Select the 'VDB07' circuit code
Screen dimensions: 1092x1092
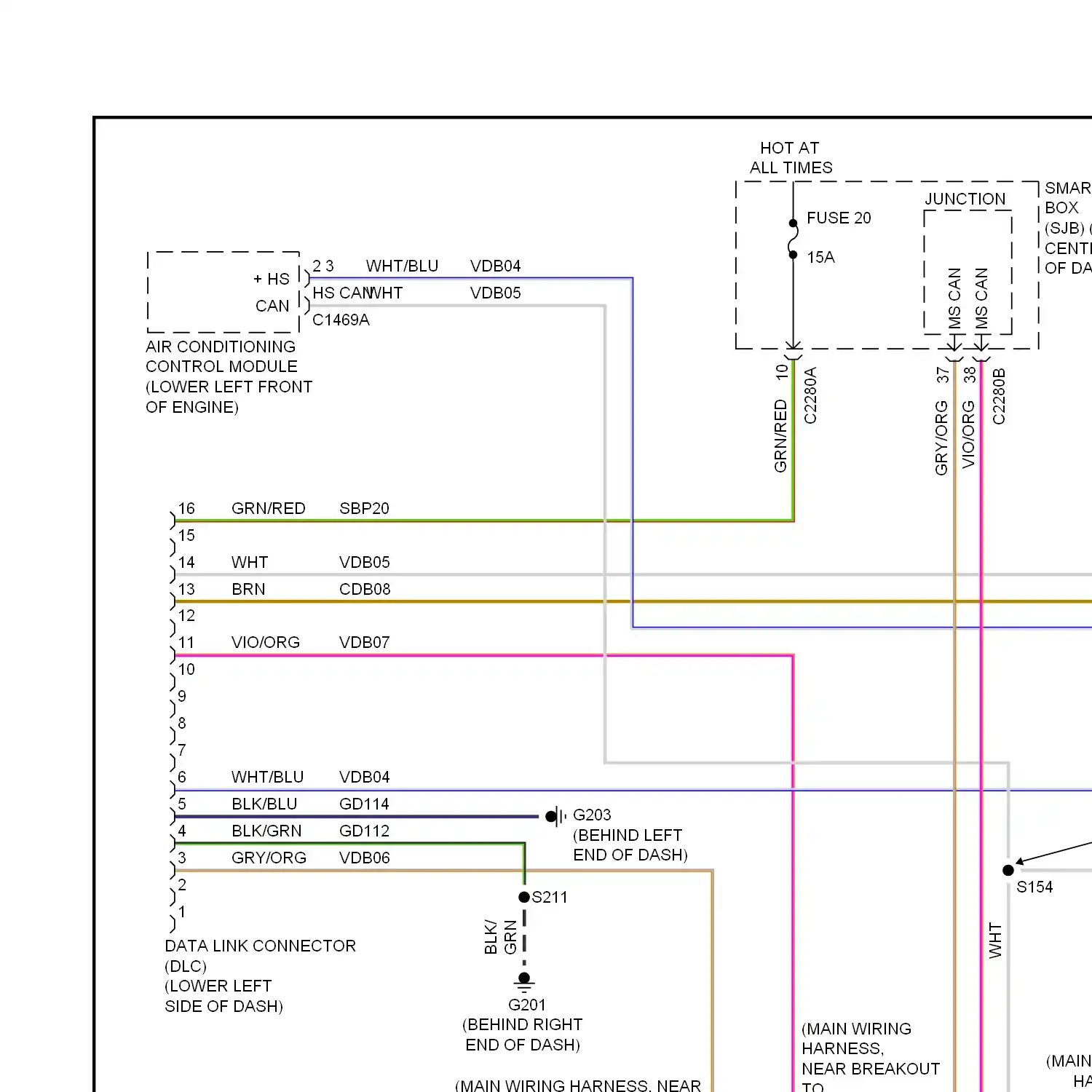click(x=365, y=642)
